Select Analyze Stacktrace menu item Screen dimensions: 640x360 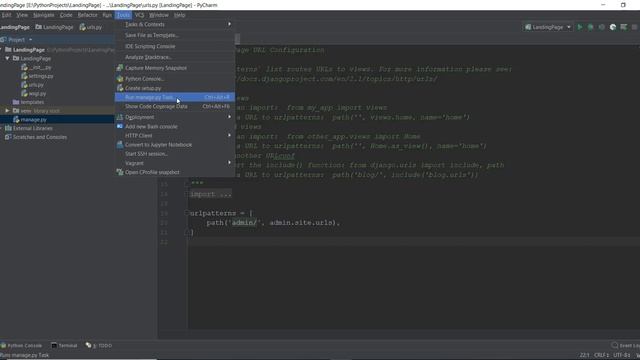[175, 58]
